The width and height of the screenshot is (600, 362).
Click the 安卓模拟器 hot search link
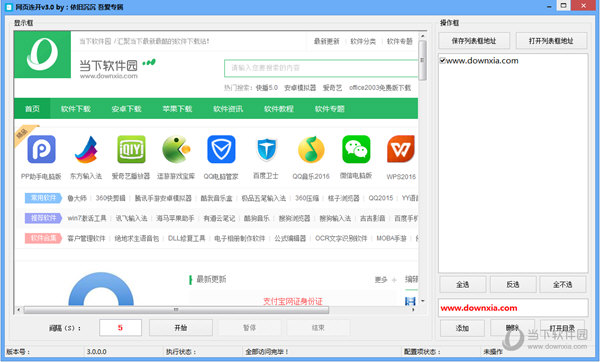(x=300, y=88)
